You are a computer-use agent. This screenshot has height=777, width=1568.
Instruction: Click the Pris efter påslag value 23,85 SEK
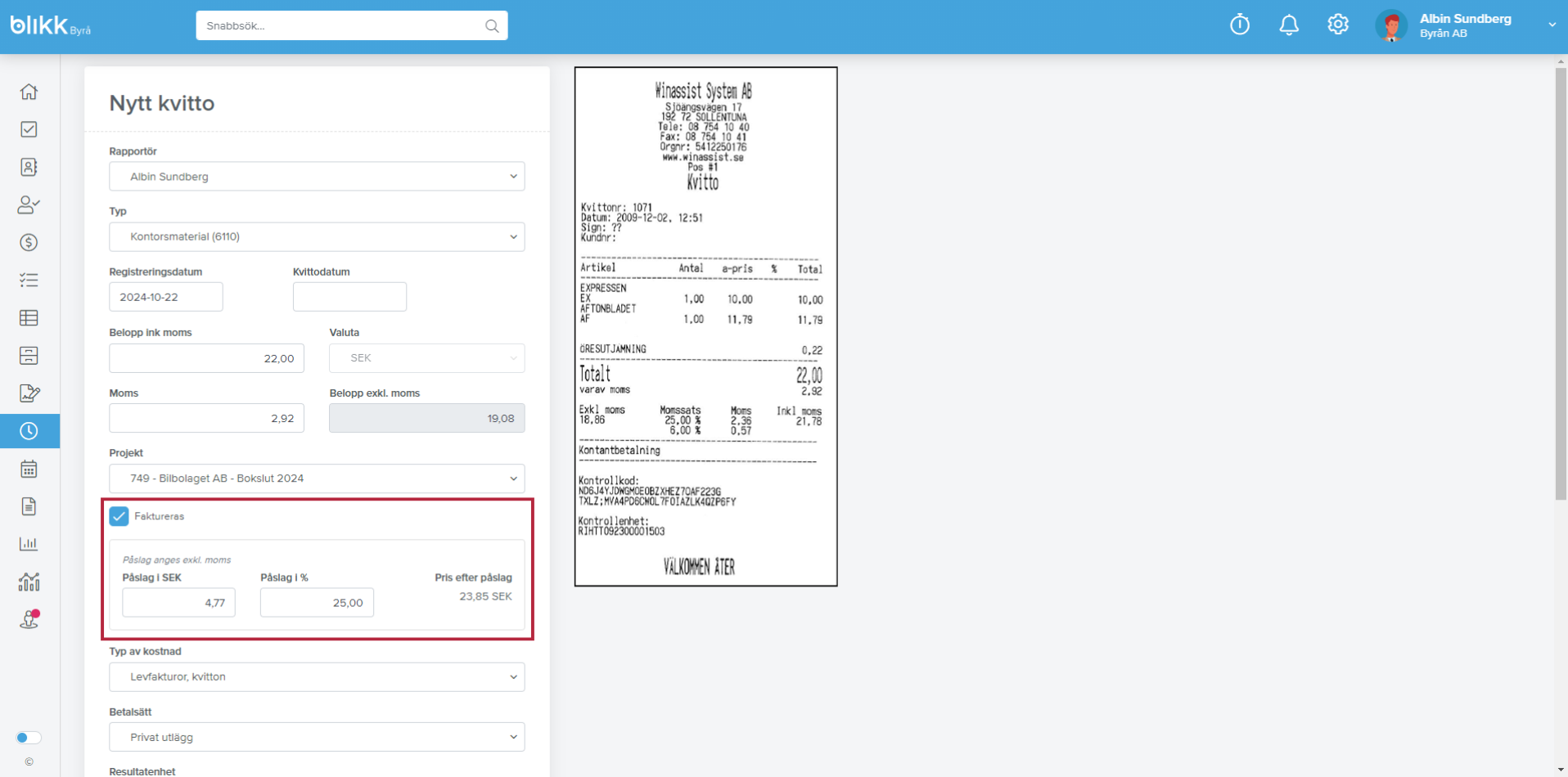coord(485,596)
